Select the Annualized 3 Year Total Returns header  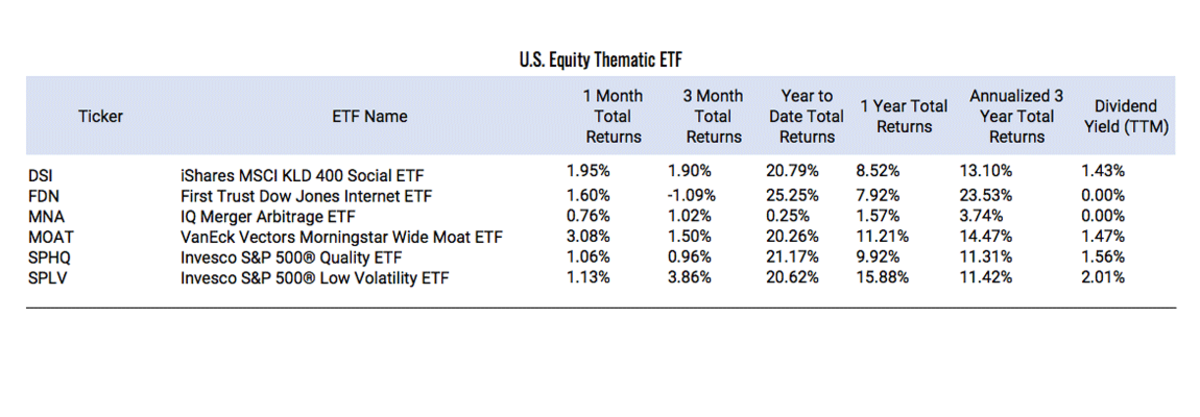(x=1016, y=116)
